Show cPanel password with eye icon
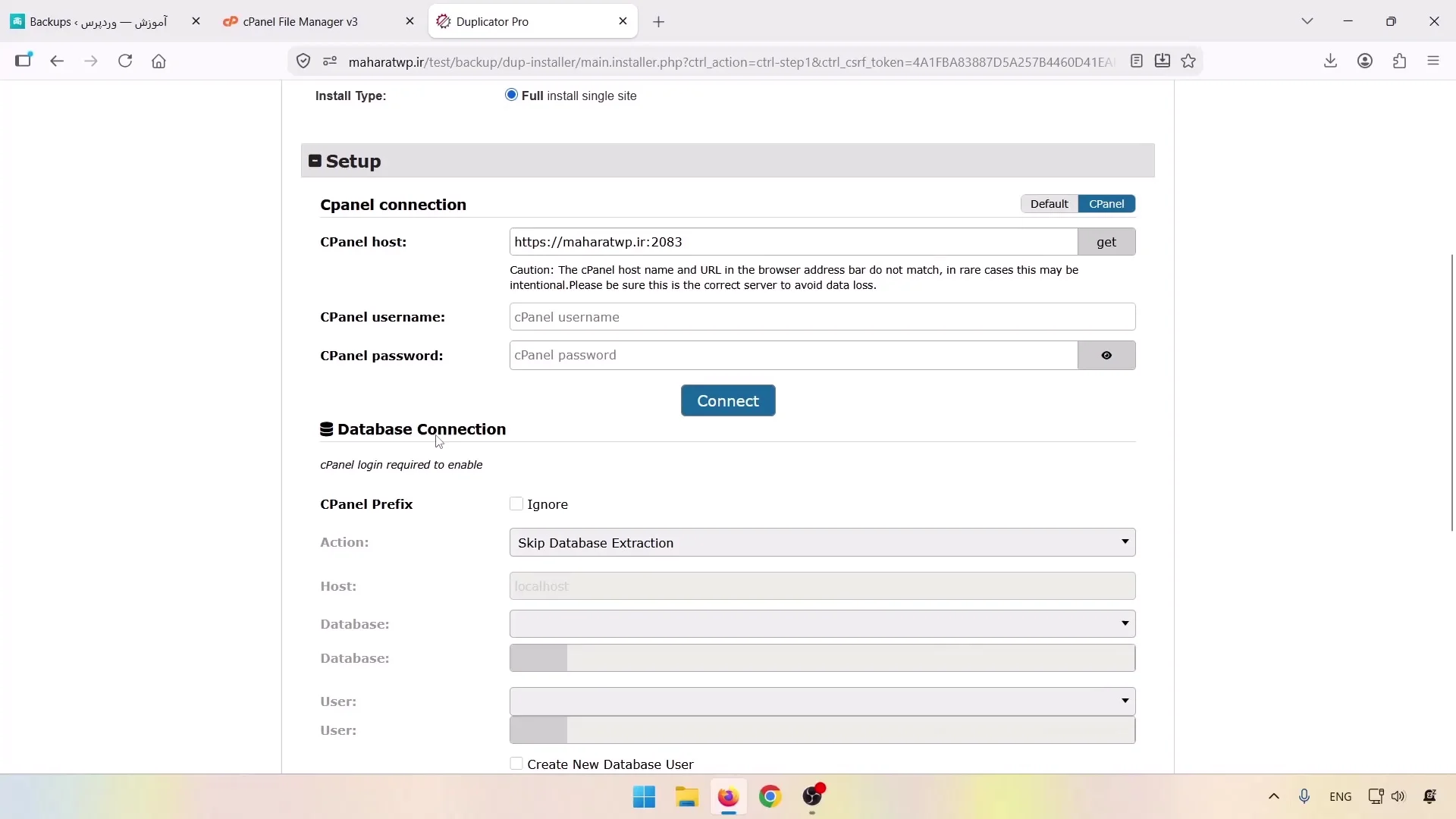 (x=1106, y=356)
